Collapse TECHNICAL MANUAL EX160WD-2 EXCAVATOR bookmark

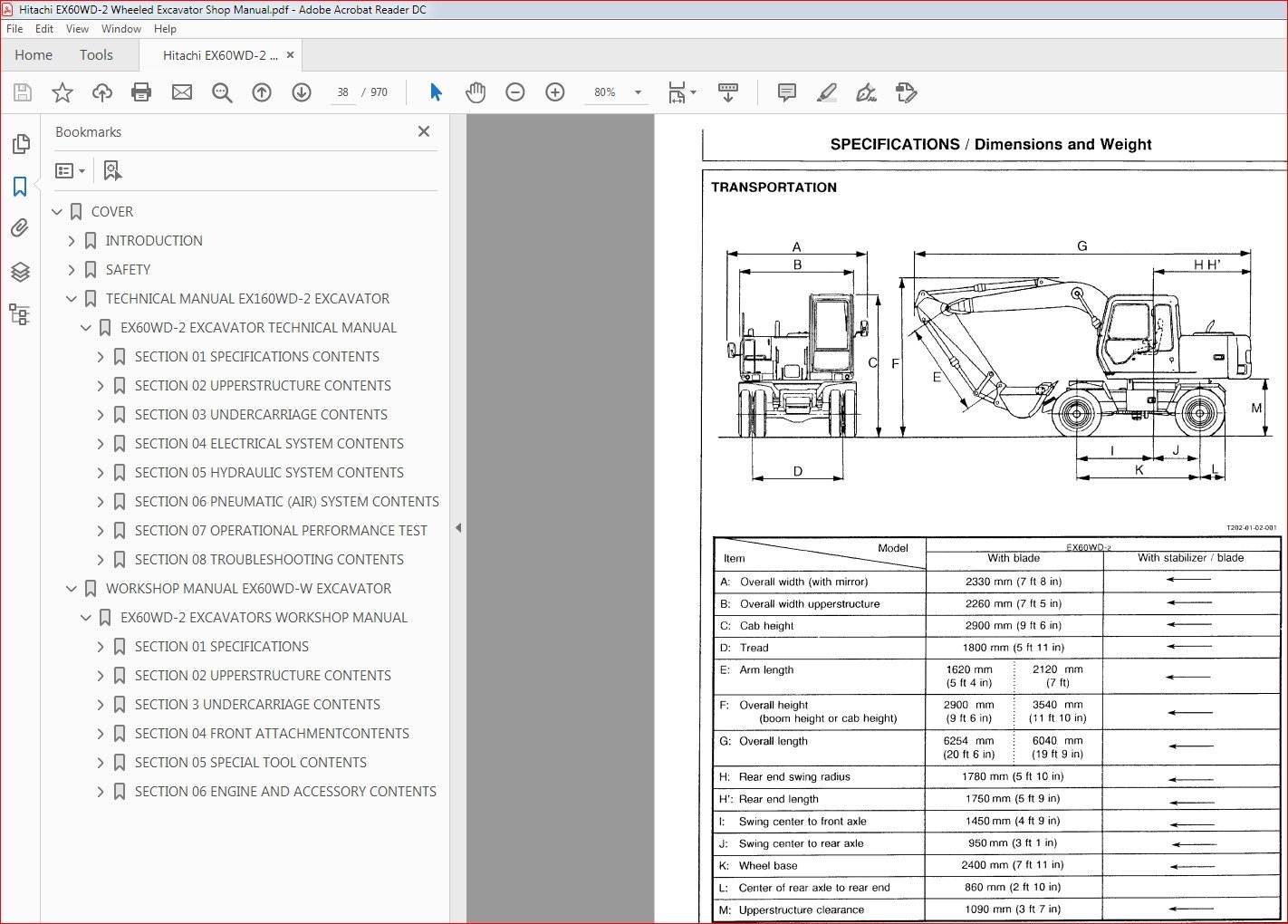coord(72,299)
